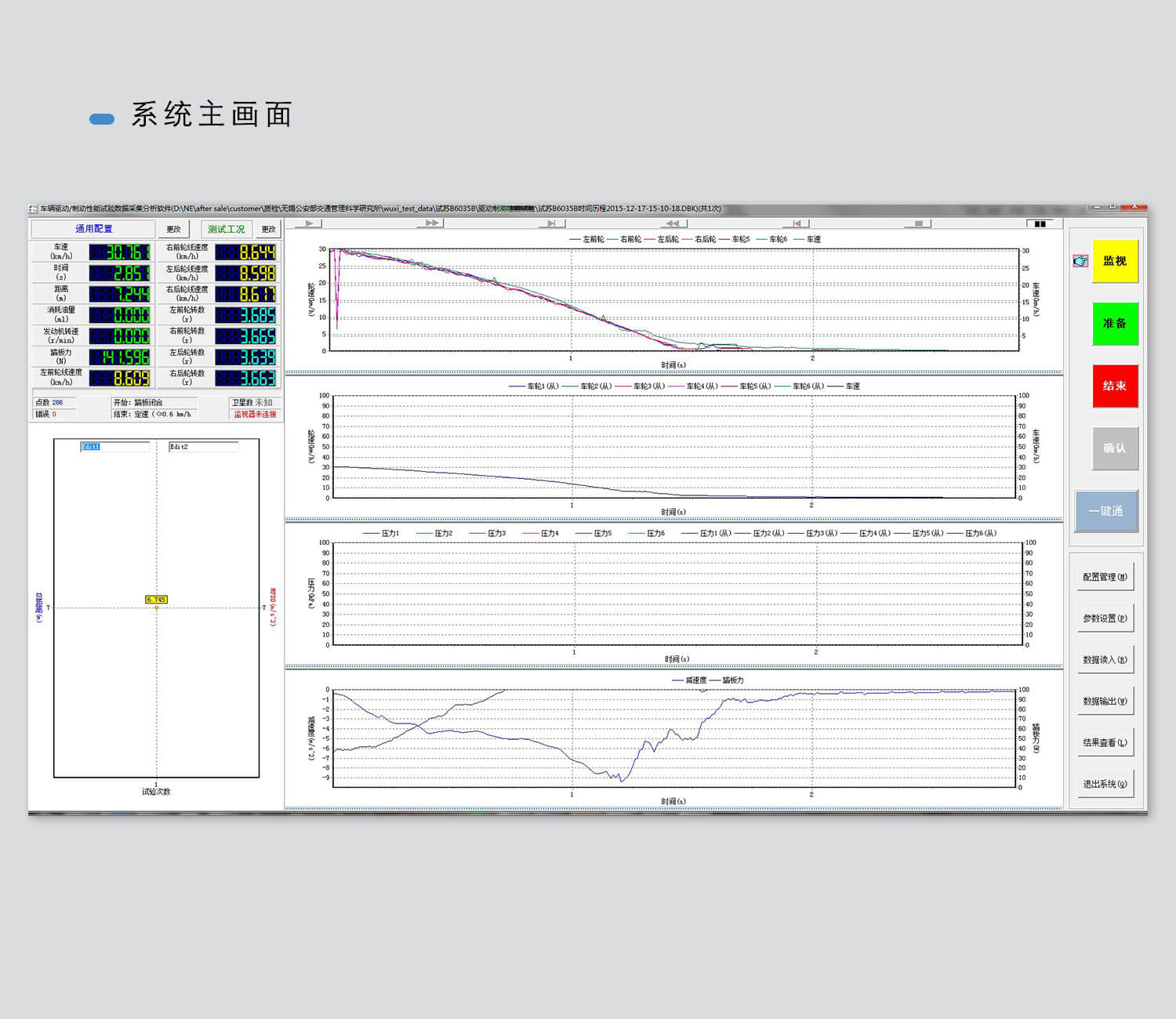Image resolution: width=1176 pixels, height=1019 pixels.
Task: Click the rewind playback button
Action: point(672,223)
